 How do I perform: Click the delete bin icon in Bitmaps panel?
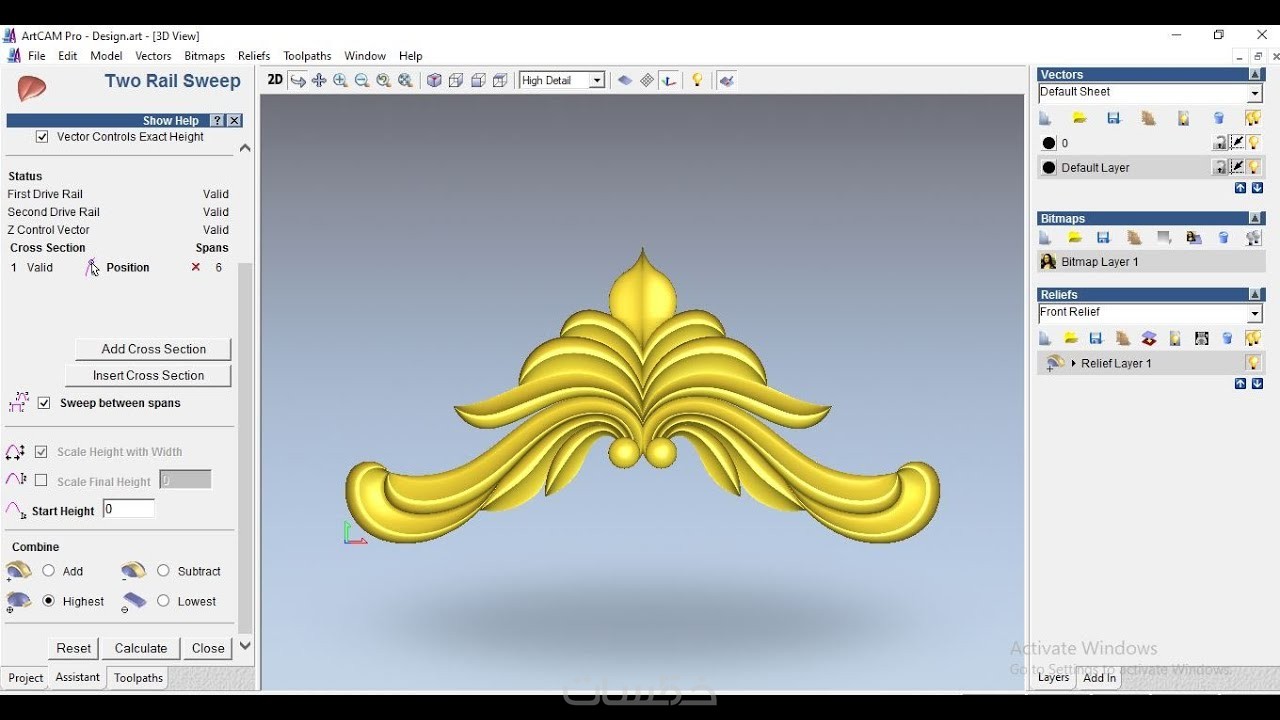click(x=1223, y=238)
